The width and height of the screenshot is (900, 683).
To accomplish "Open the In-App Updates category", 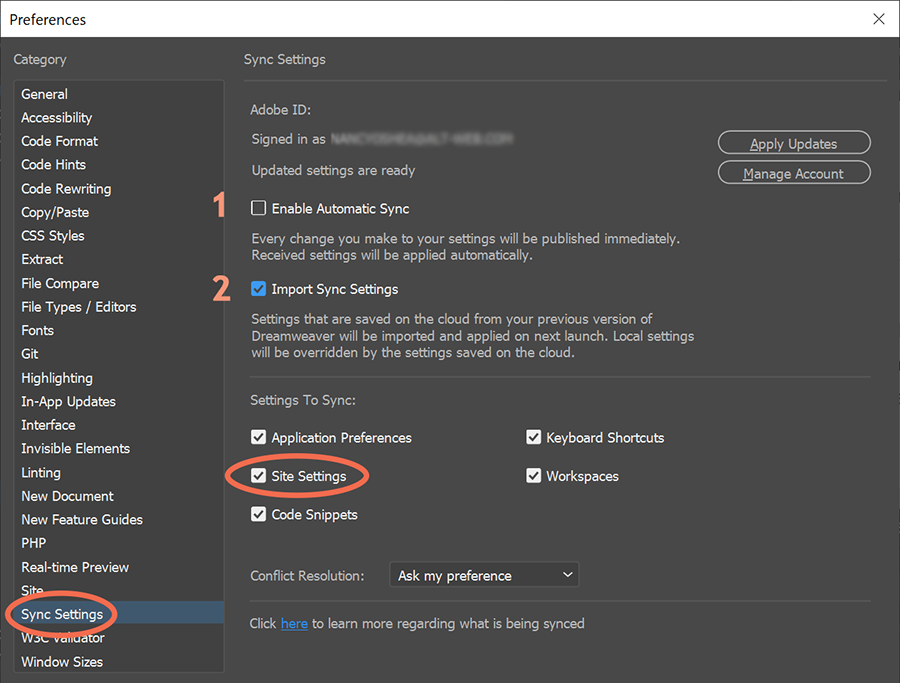I will coord(119,402).
